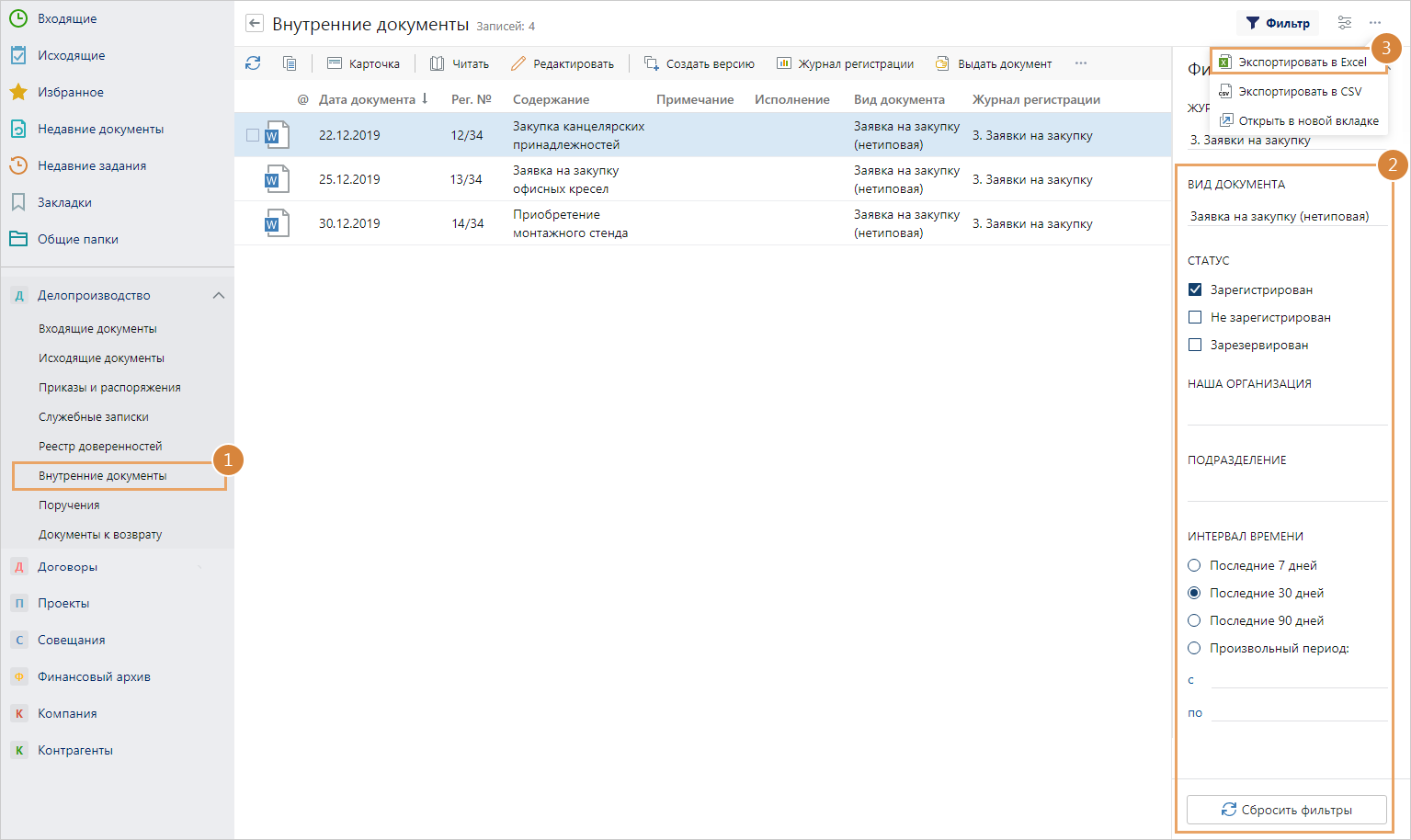Image resolution: width=1411 pixels, height=840 pixels.
Task: Click the Сбросить фильтры button
Action: (x=1286, y=810)
